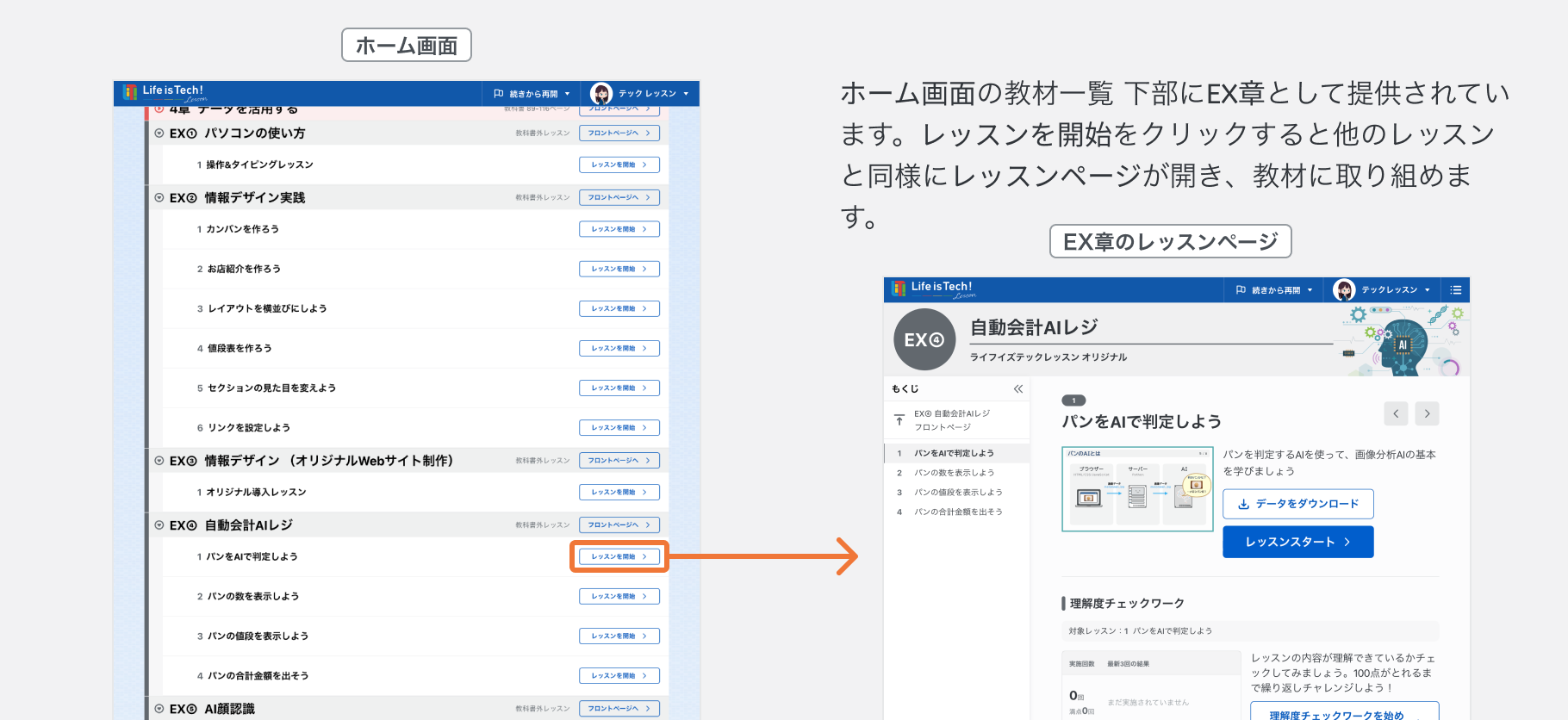The height and width of the screenshot is (720, 1568).
Task: Open the list menu icon on lesson page header
Action: point(1456,290)
